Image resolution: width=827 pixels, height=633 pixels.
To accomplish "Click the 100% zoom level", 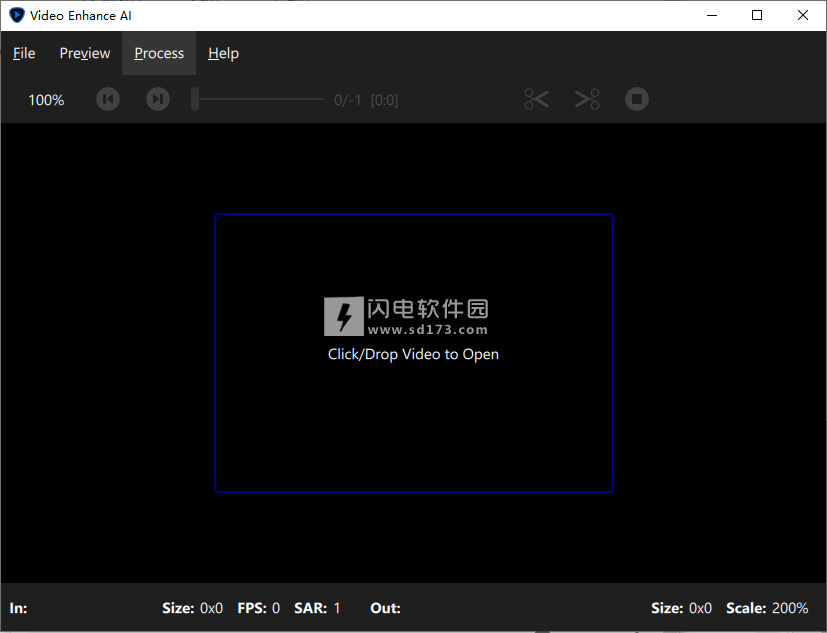I will click(46, 100).
